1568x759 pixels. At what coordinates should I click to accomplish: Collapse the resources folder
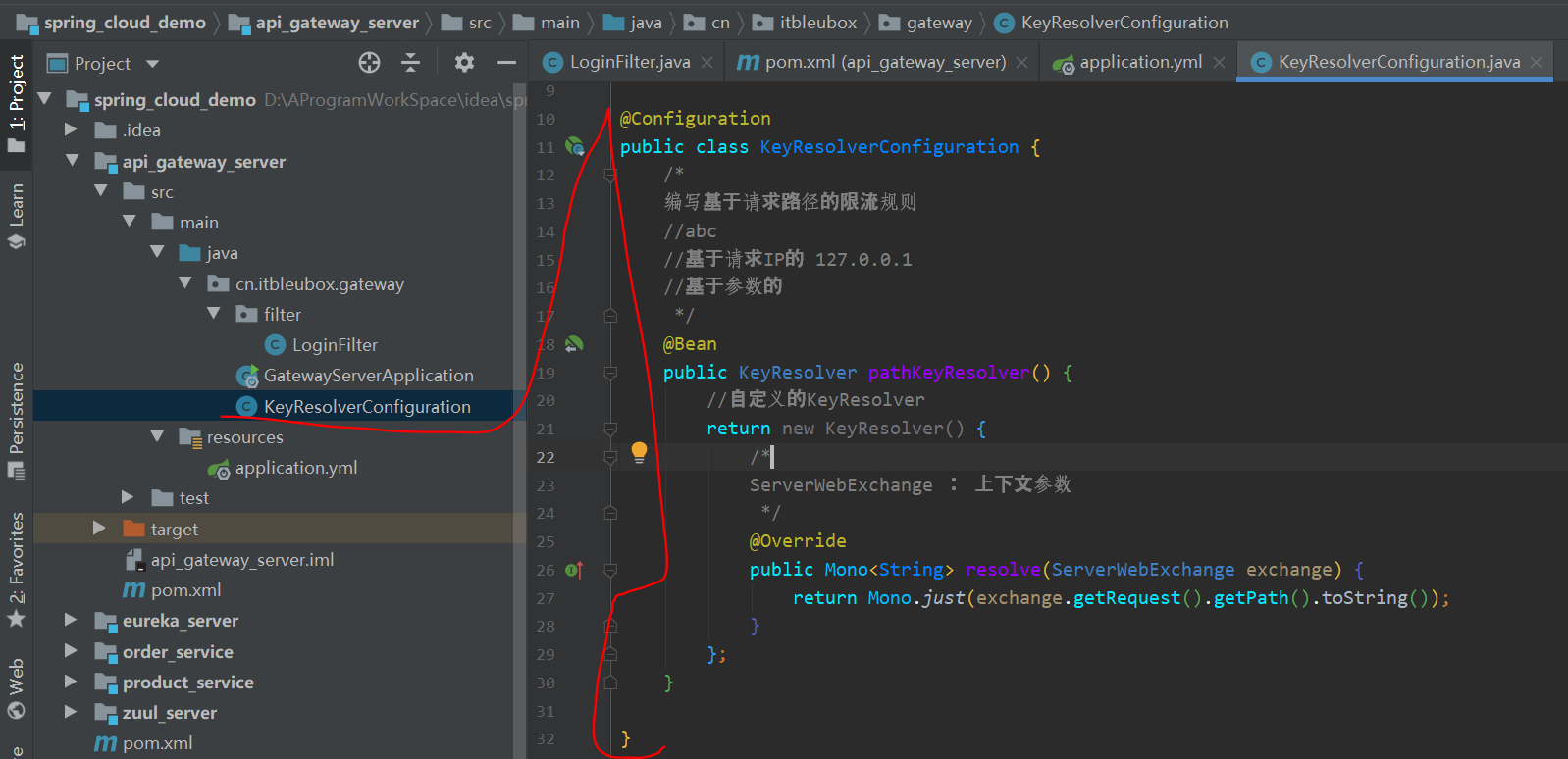tap(157, 435)
